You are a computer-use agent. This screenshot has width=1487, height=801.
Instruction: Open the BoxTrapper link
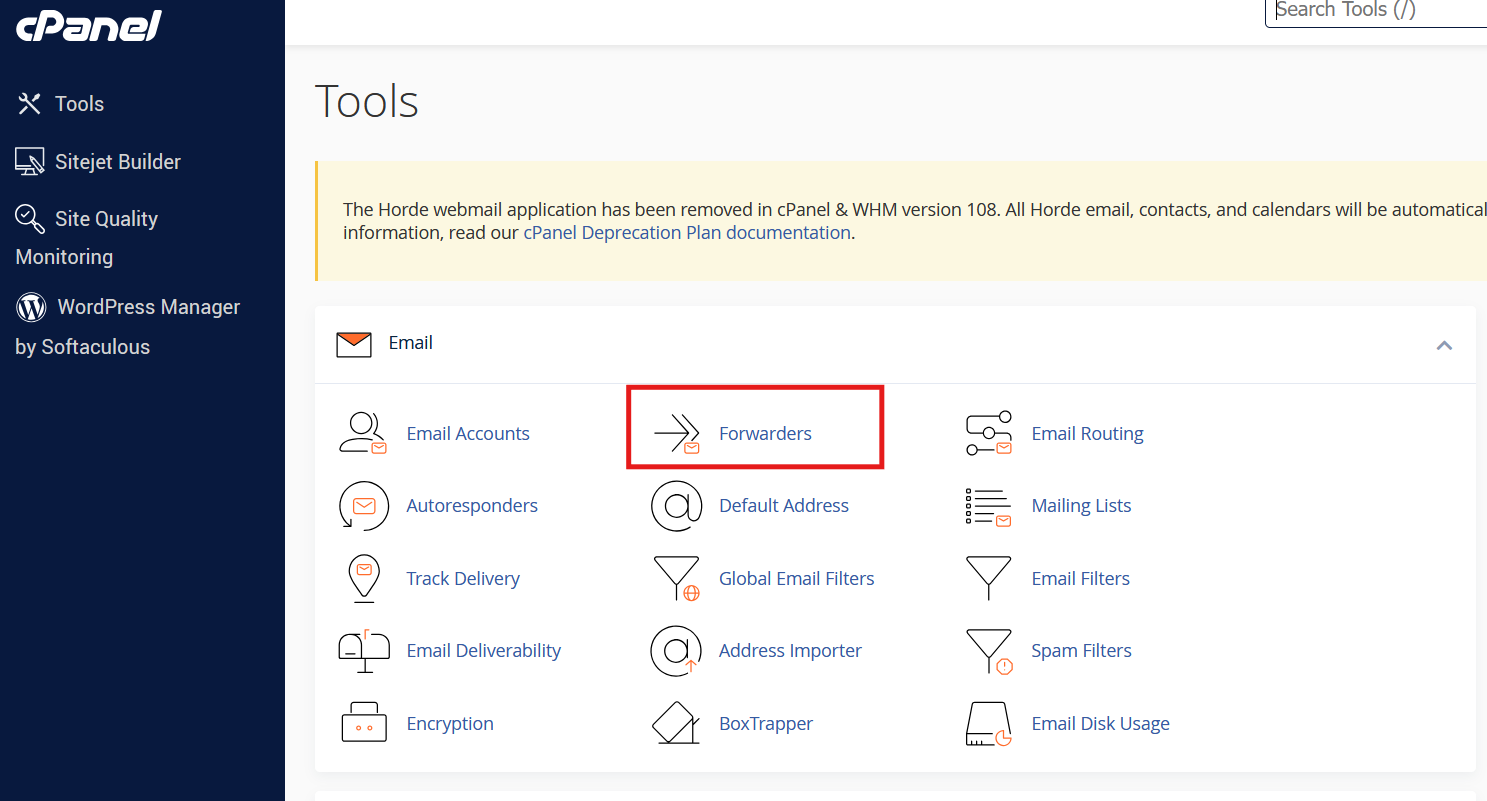766,723
